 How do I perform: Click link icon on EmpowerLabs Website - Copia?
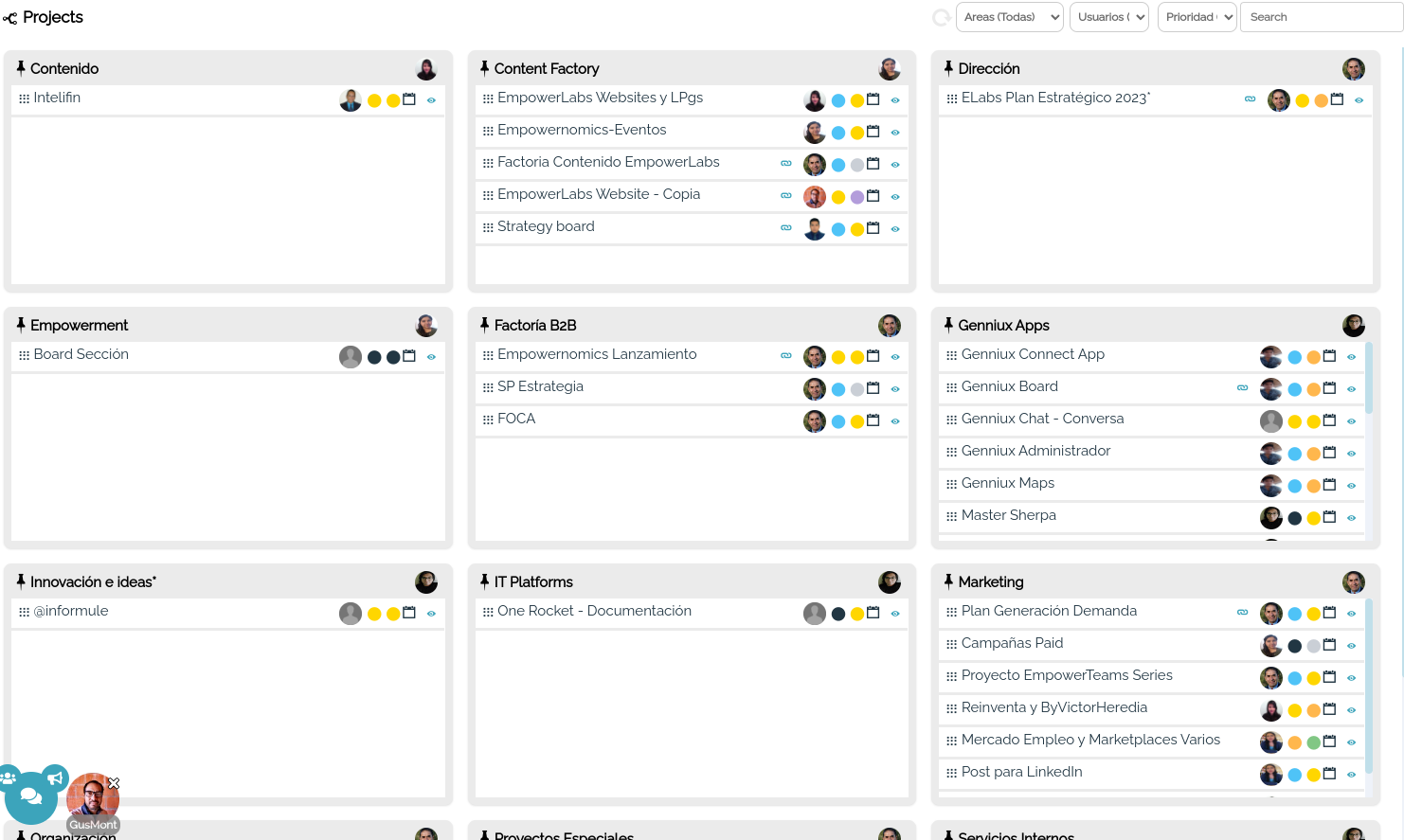coord(786,195)
